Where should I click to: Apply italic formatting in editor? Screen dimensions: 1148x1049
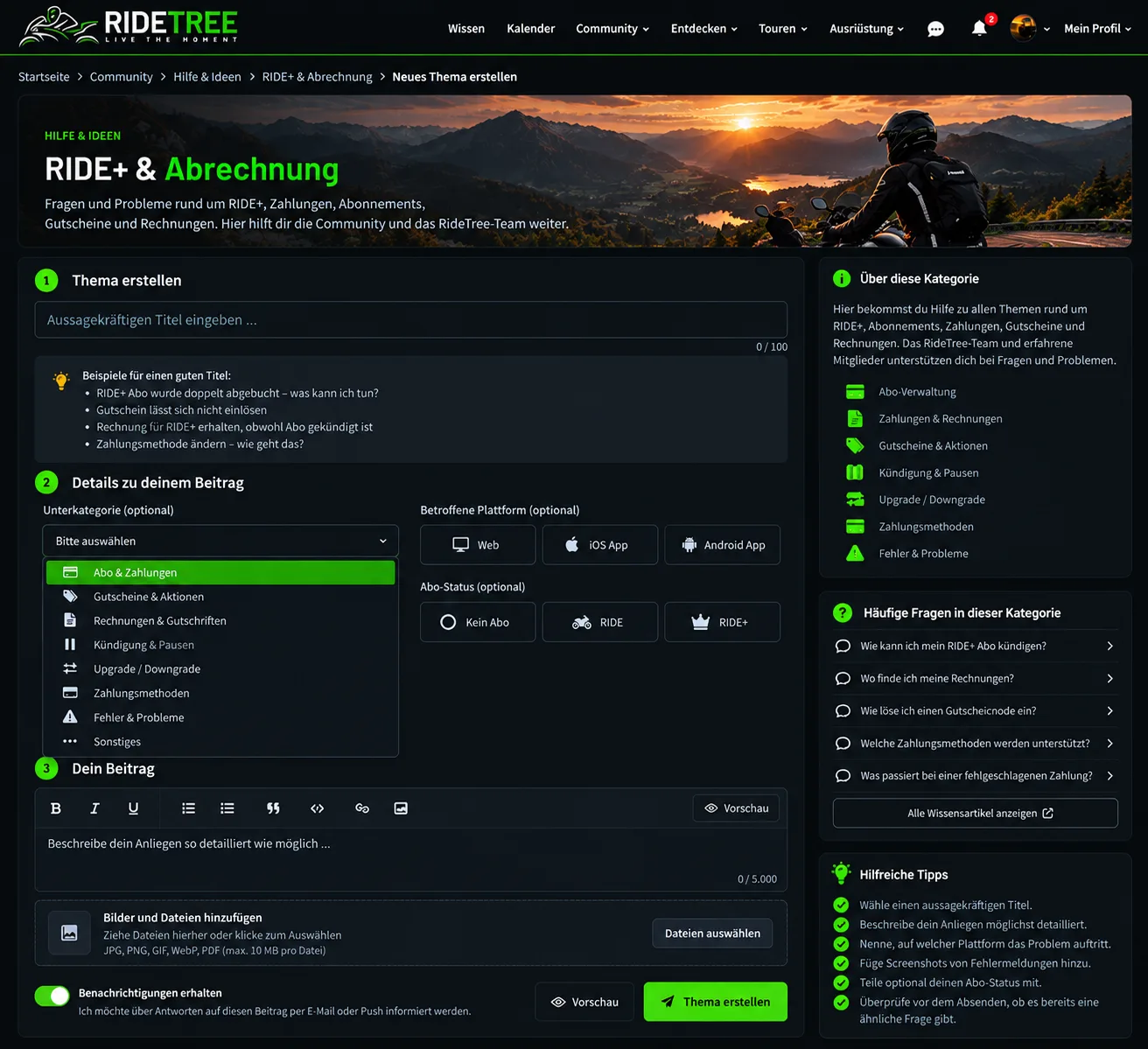94,808
